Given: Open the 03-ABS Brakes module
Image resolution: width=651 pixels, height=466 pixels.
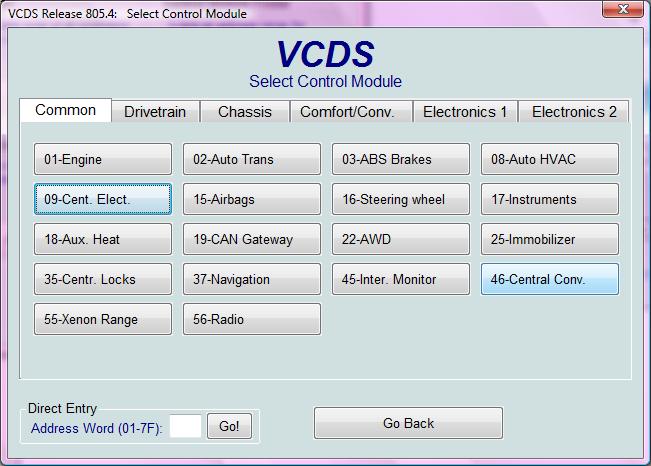Looking at the screenshot, I should click(x=401, y=159).
